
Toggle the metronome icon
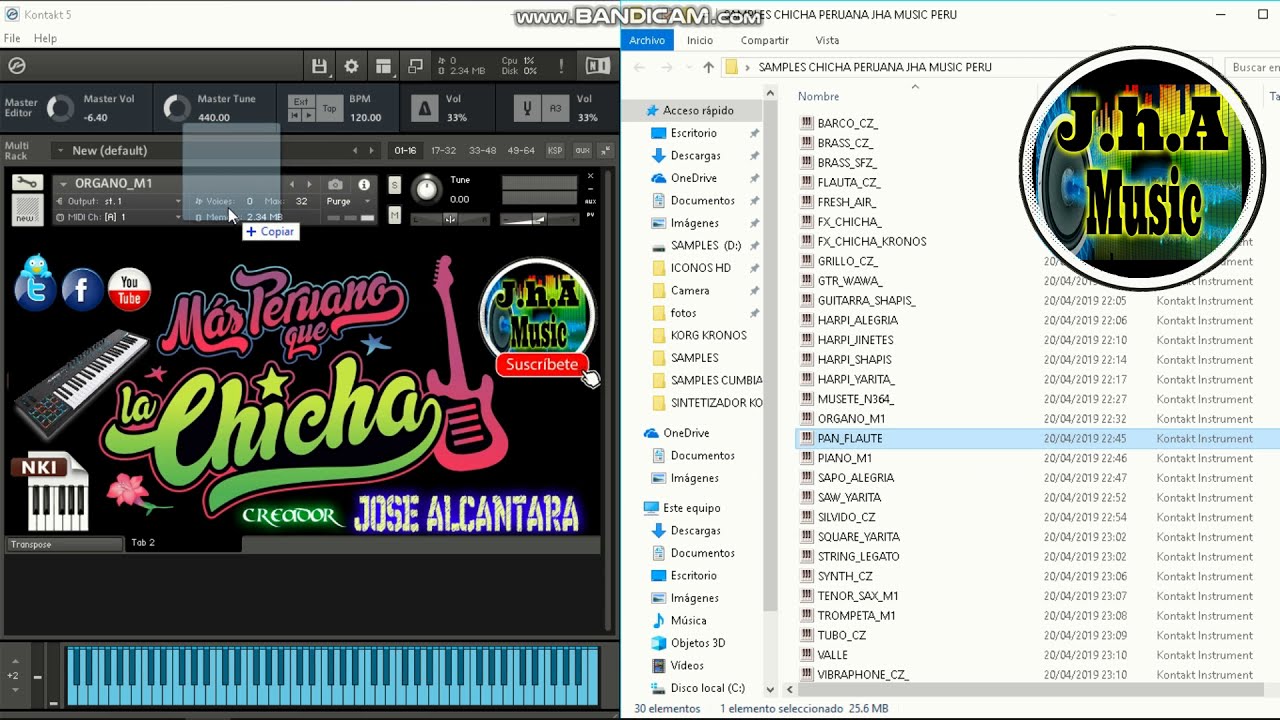(x=424, y=108)
